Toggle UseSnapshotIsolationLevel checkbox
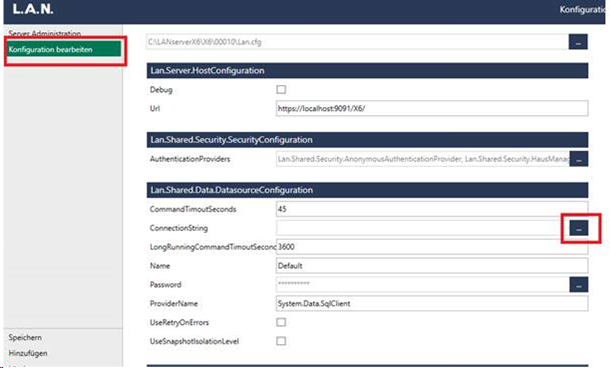 coord(281,341)
